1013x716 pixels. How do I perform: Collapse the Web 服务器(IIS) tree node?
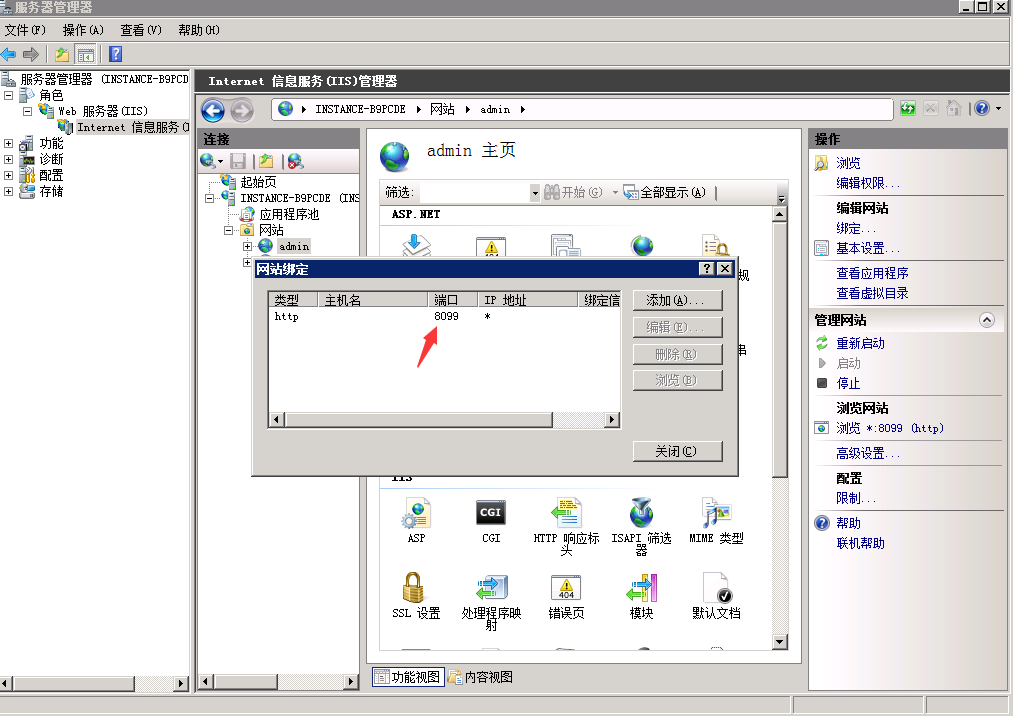(27, 111)
